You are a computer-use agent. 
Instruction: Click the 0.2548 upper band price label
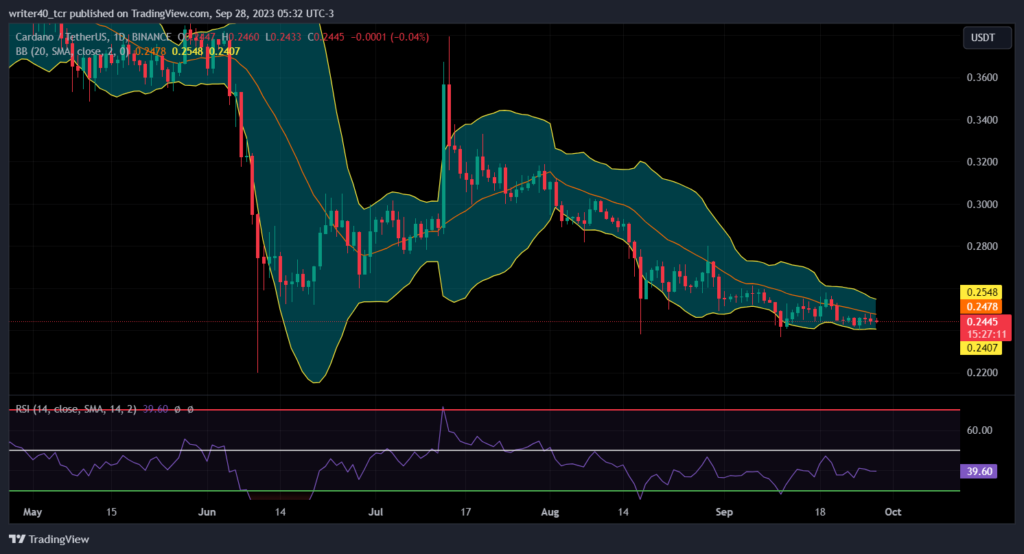982,292
